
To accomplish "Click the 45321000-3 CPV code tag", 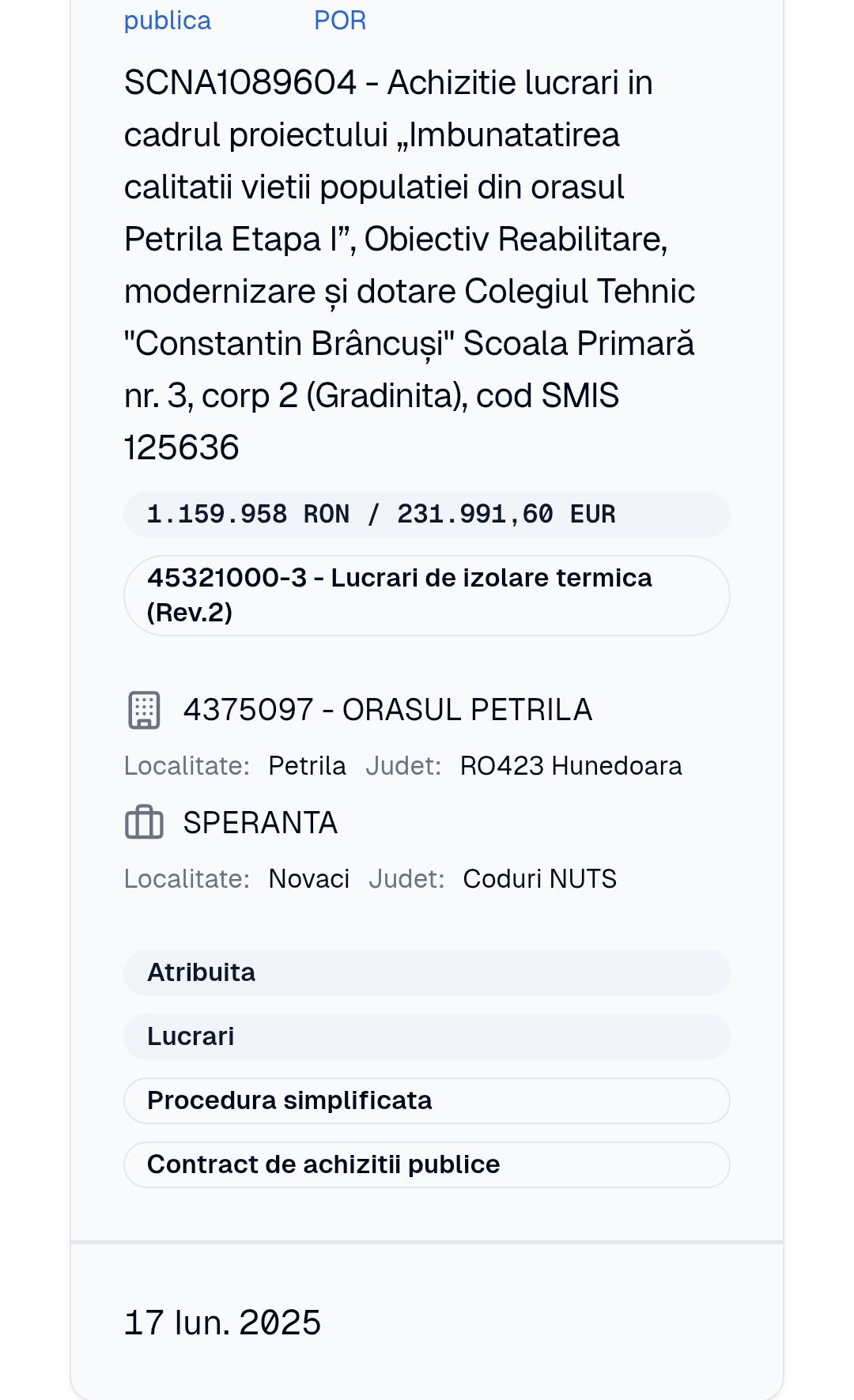I will pyautogui.click(x=427, y=595).
